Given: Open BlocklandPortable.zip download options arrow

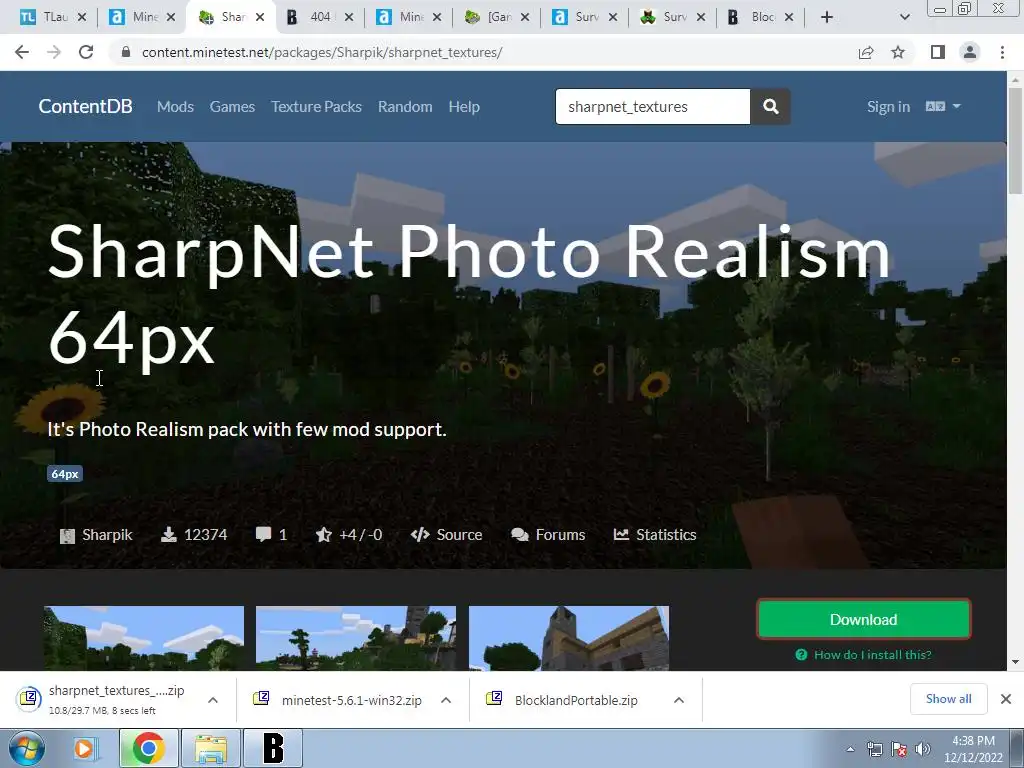Looking at the screenshot, I should tap(679, 700).
